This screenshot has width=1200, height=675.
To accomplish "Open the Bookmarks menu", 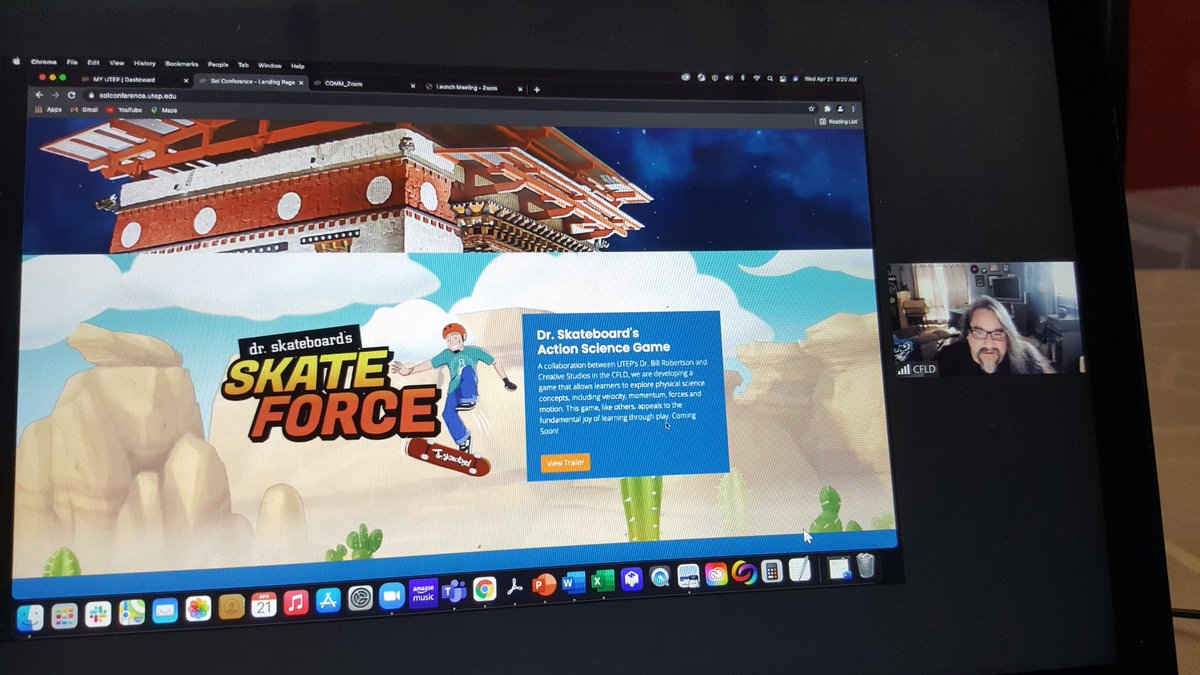I will 182,63.
